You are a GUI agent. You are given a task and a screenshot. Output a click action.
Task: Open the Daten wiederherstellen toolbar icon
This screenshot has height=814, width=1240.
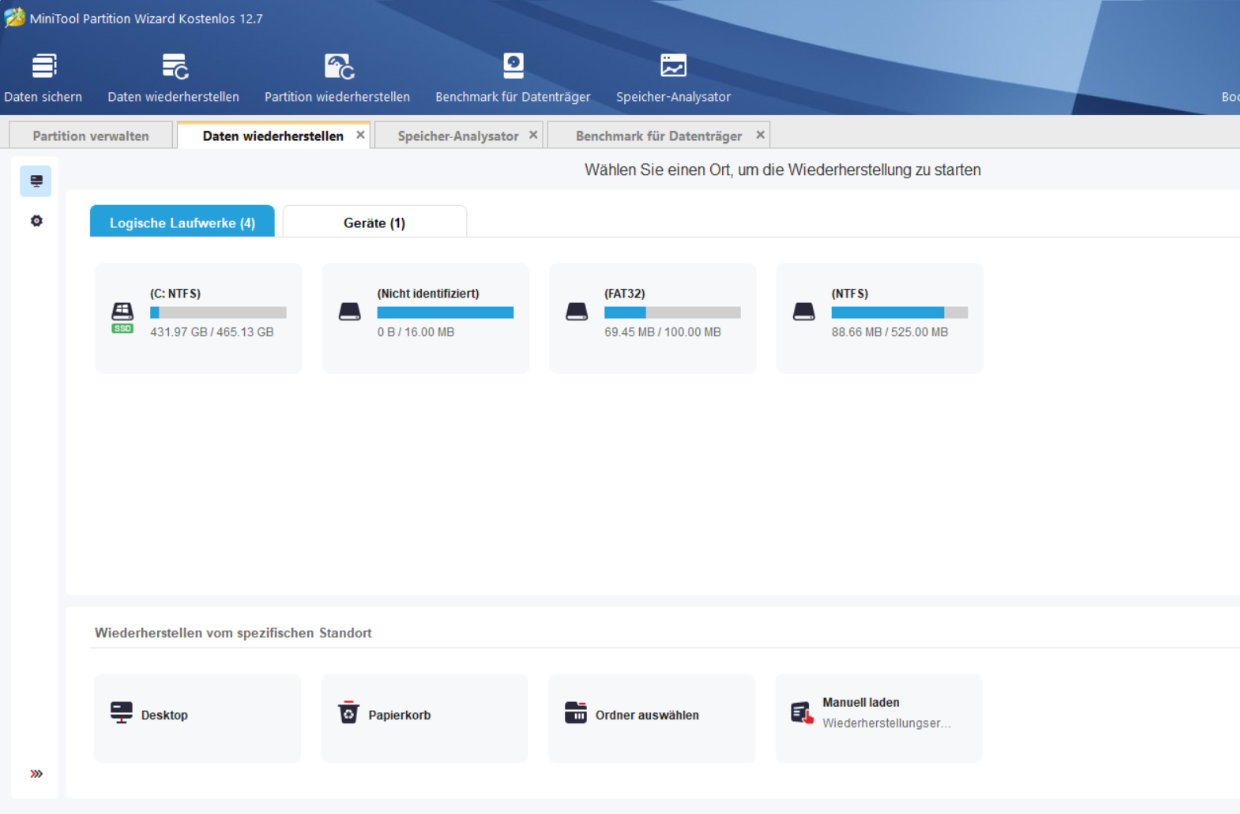[175, 66]
